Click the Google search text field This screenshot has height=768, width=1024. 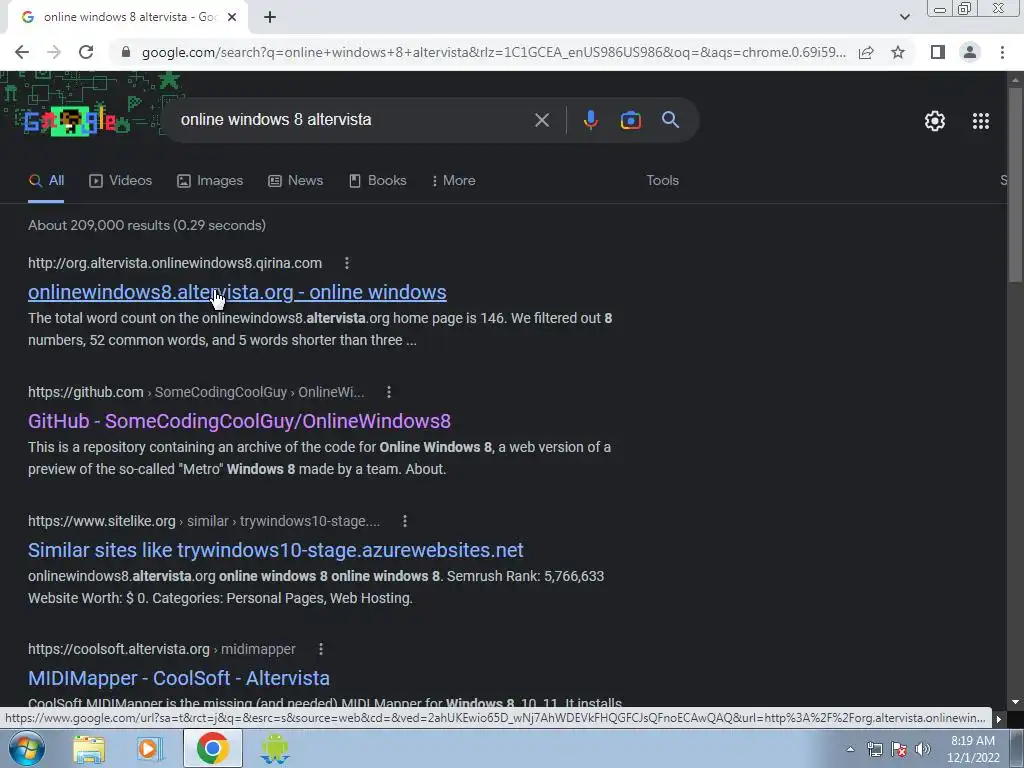tap(349, 120)
